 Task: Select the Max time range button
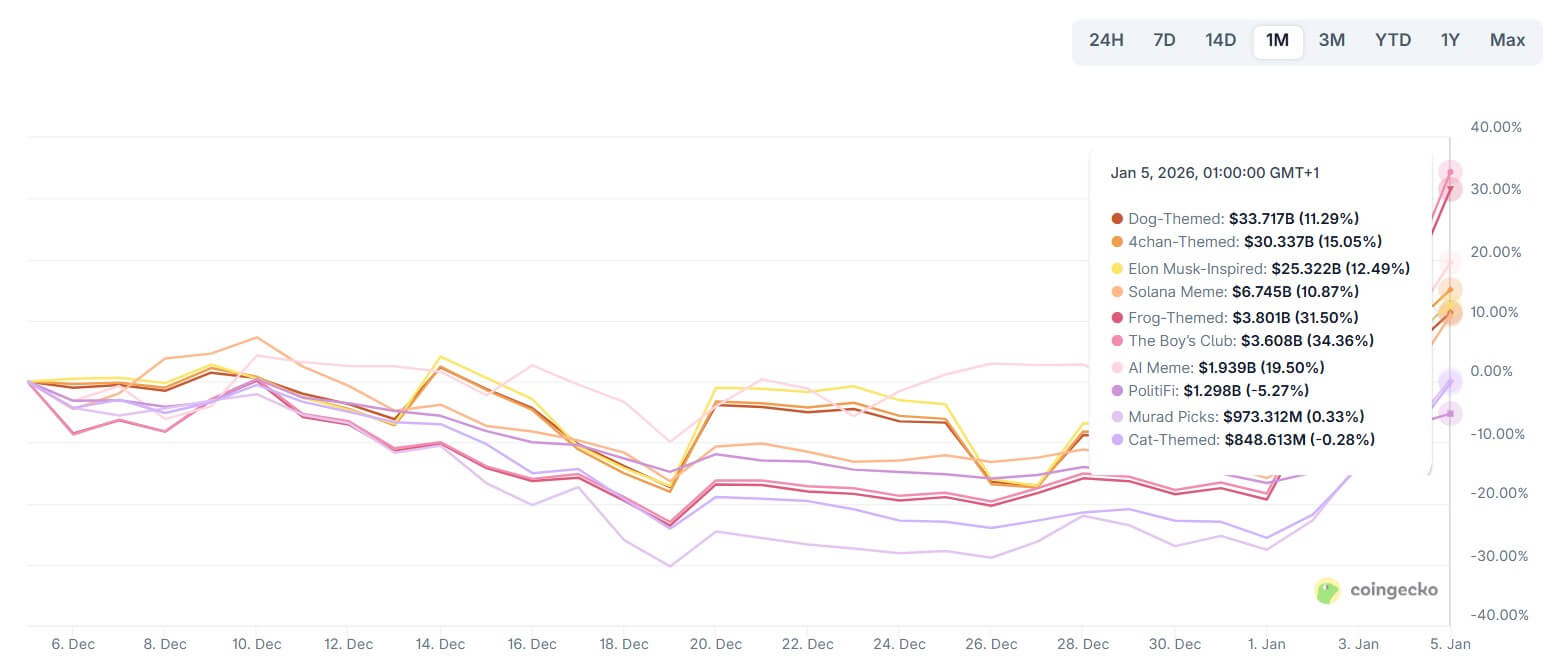pos(1507,41)
